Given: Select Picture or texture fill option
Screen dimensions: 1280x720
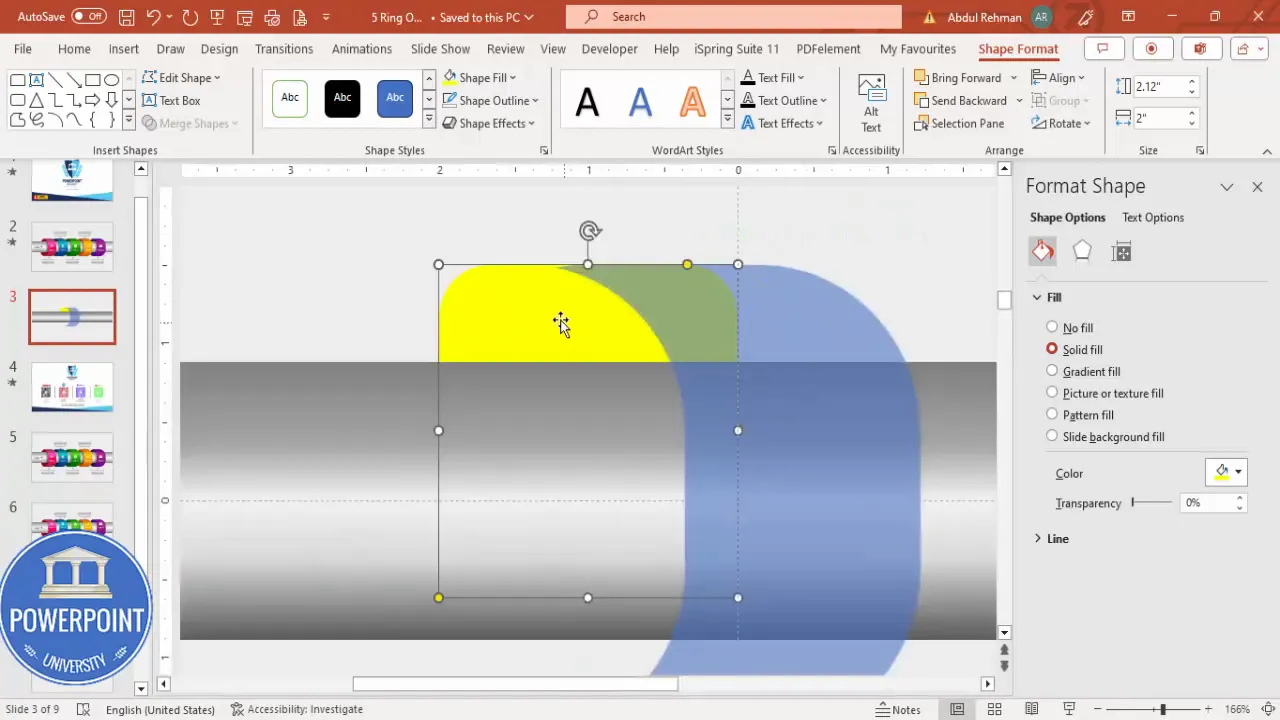Looking at the screenshot, I should pyautogui.click(x=1104, y=393).
